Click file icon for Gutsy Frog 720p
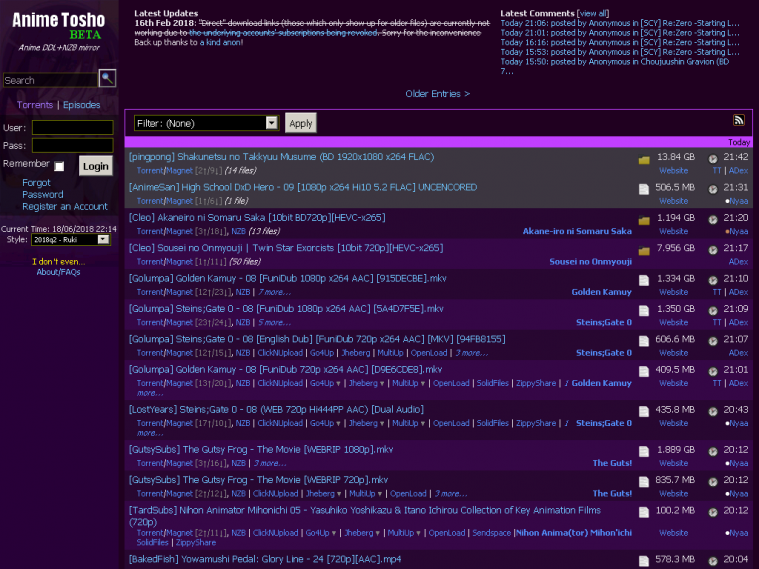 (644, 482)
